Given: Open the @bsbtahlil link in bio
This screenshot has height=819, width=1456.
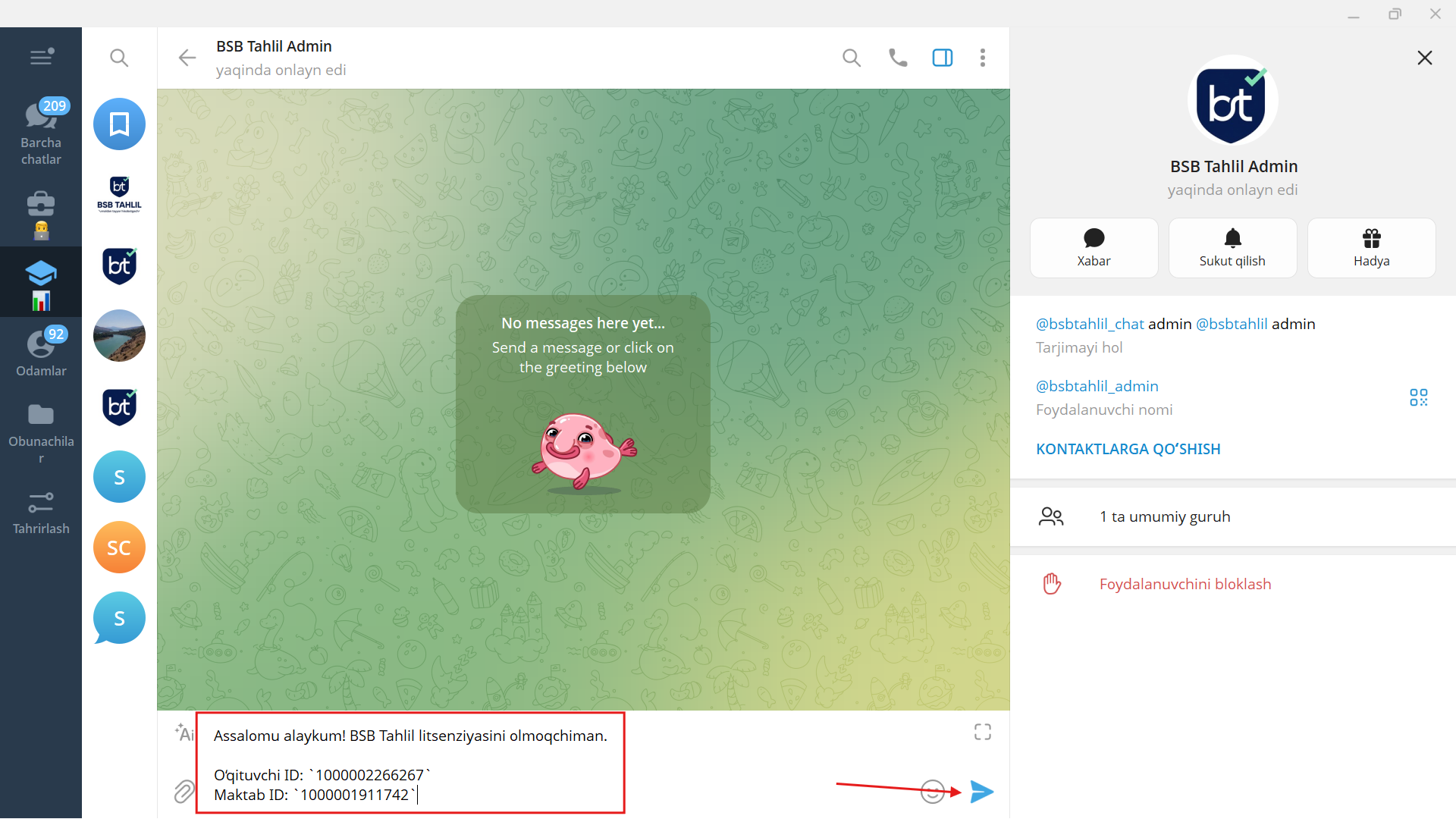Looking at the screenshot, I should [1232, 324].
